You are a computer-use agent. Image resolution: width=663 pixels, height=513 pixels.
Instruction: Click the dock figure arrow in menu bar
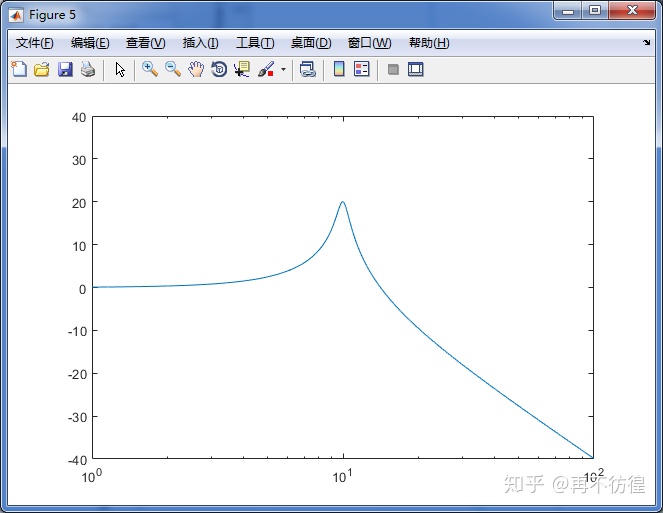tap(647, 42)
